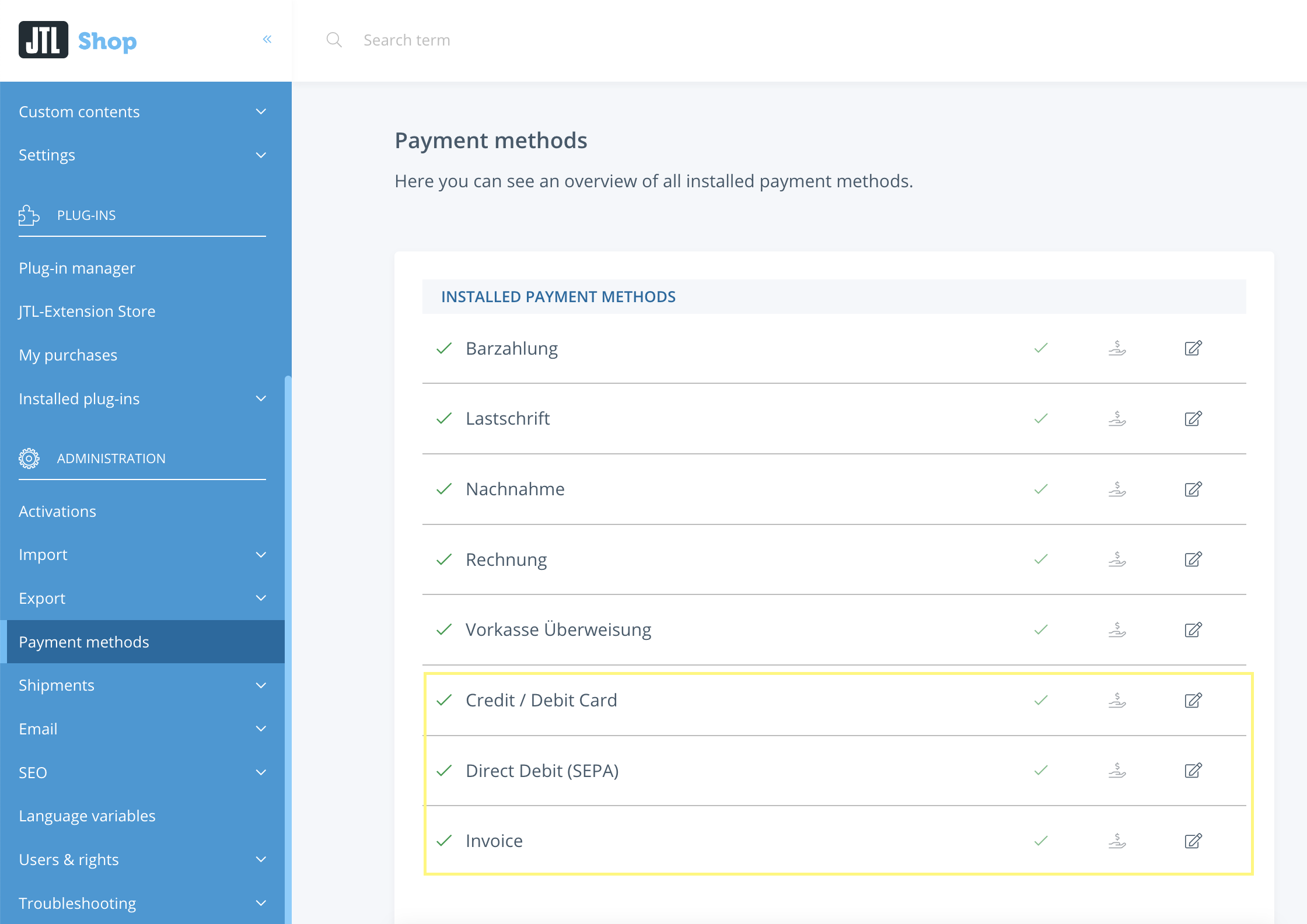Click the Activations administration button

57,511
